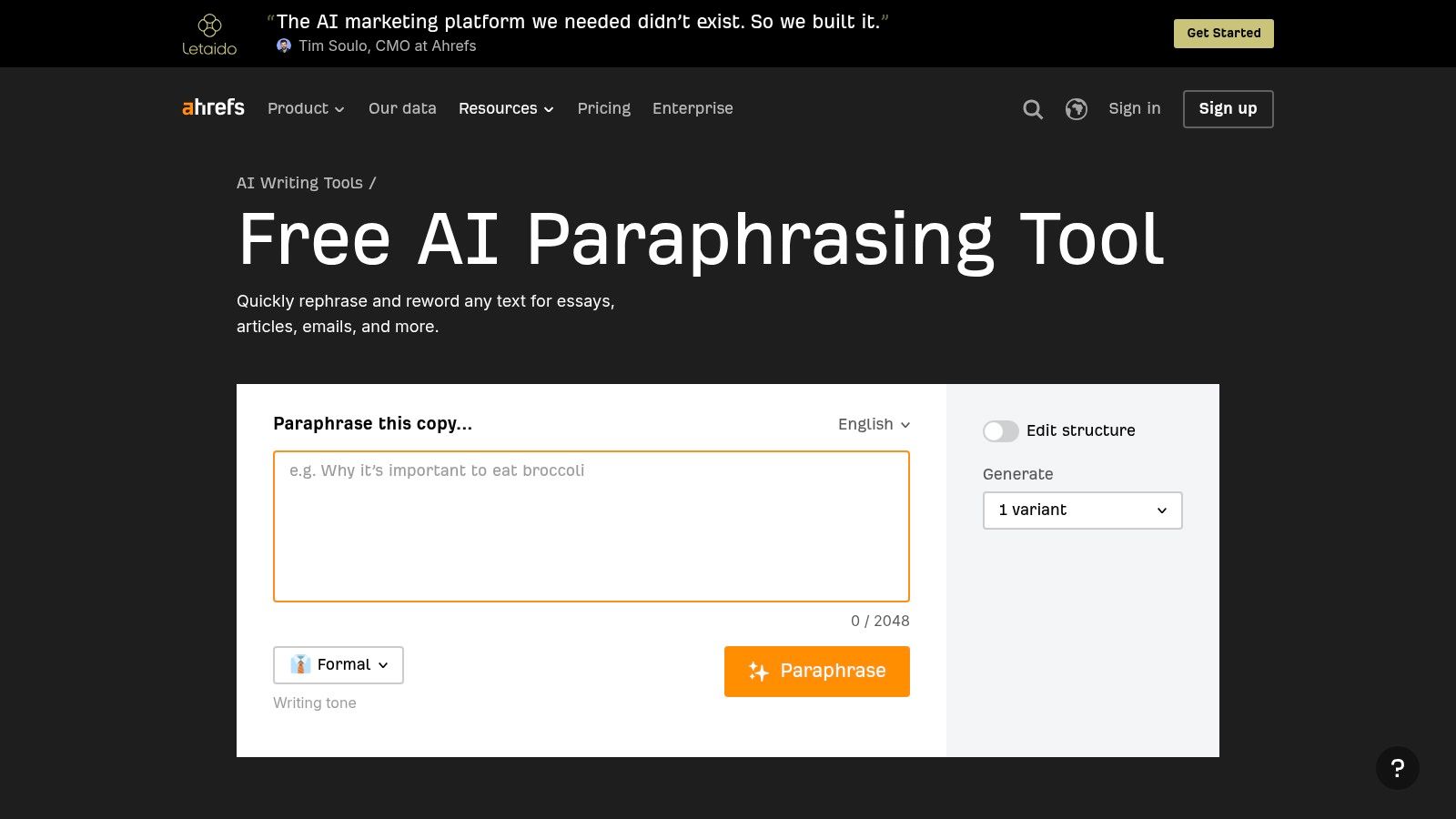1456x819 pixels.
Task: Click Tim Soulo's avatar in banner
Action: tap(284, 45)
